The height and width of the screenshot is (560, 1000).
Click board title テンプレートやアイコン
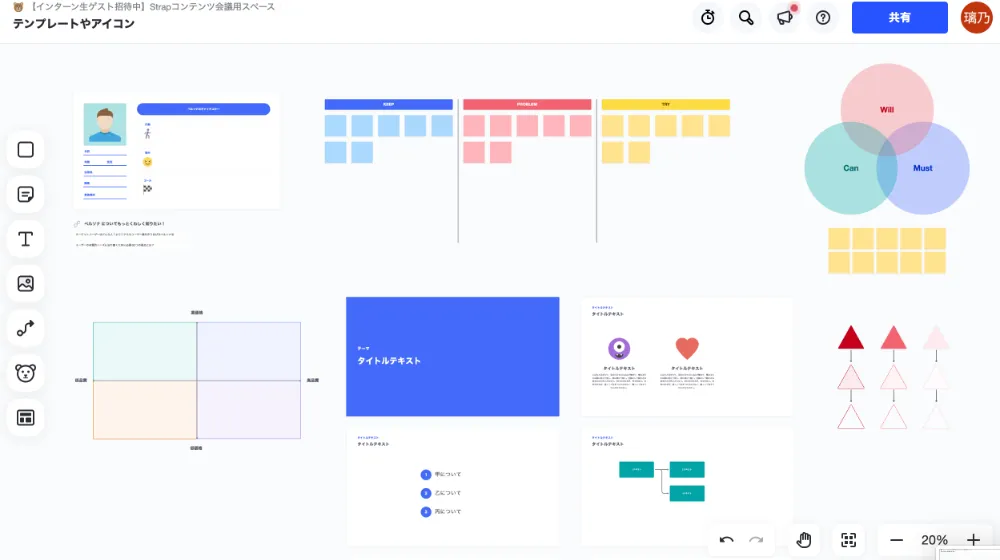74,24
